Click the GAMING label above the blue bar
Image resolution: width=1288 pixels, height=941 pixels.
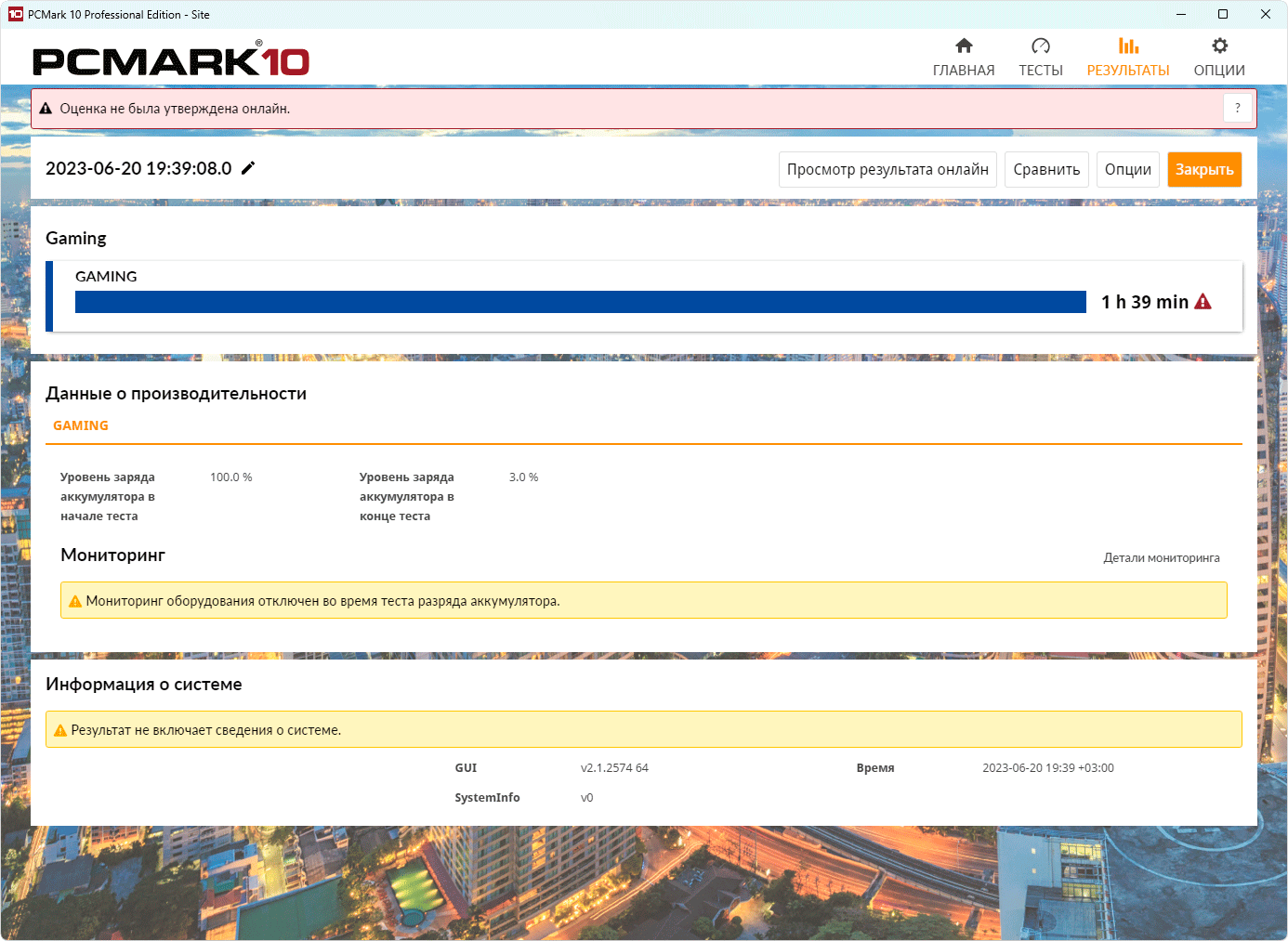click(106, 277)
